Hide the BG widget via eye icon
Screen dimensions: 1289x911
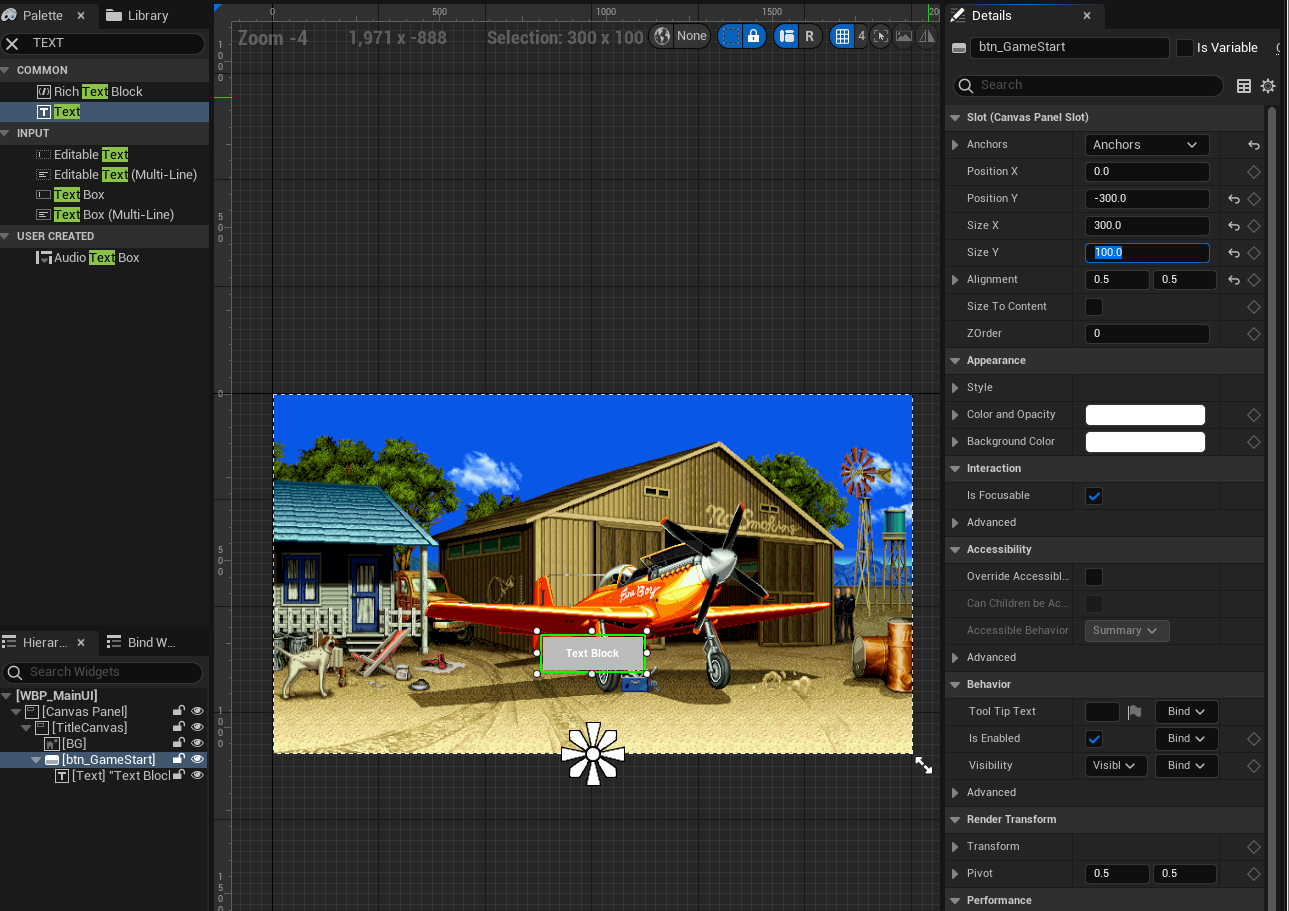197,743
